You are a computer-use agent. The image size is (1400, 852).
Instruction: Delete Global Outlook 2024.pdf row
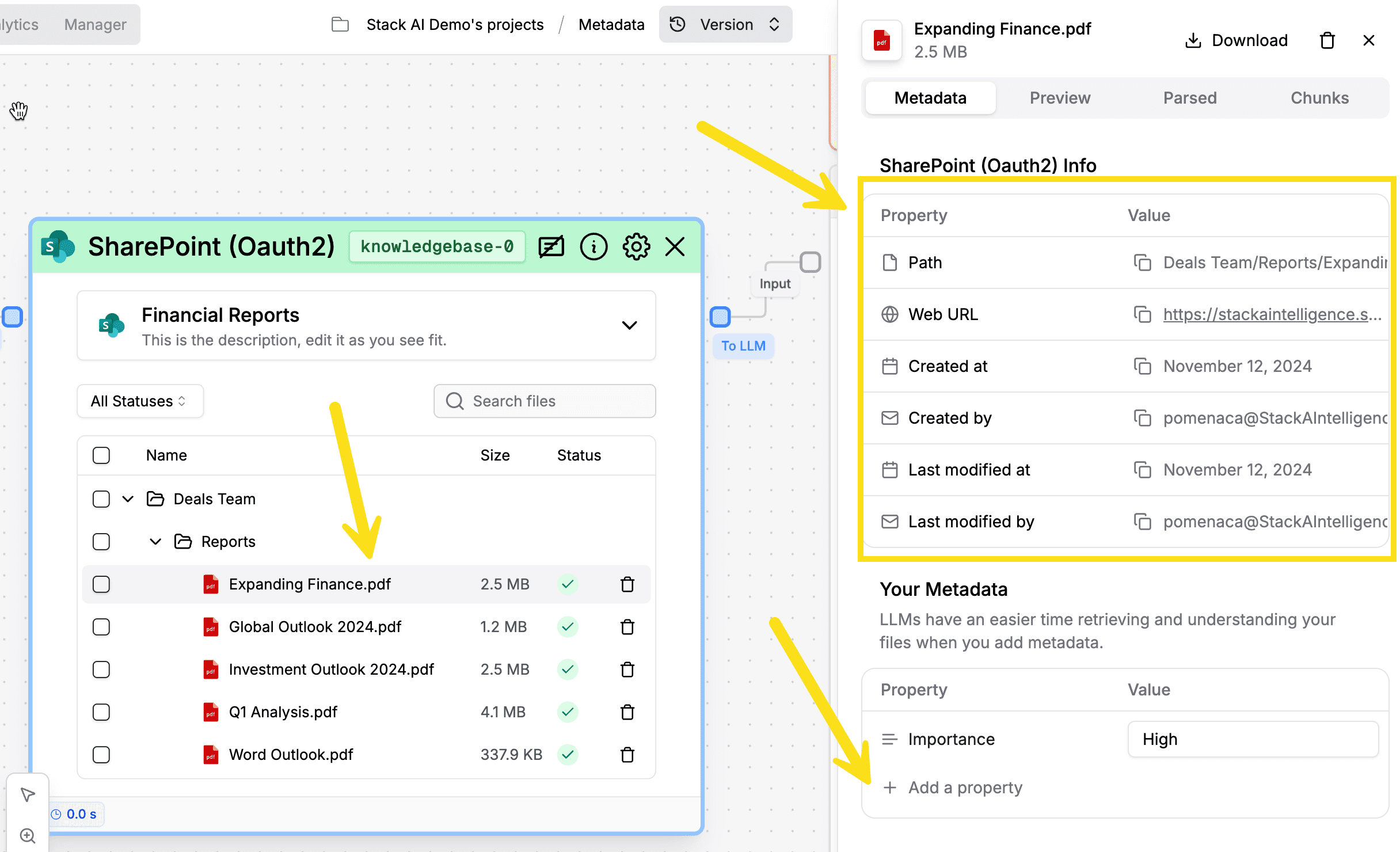[627, 627]
